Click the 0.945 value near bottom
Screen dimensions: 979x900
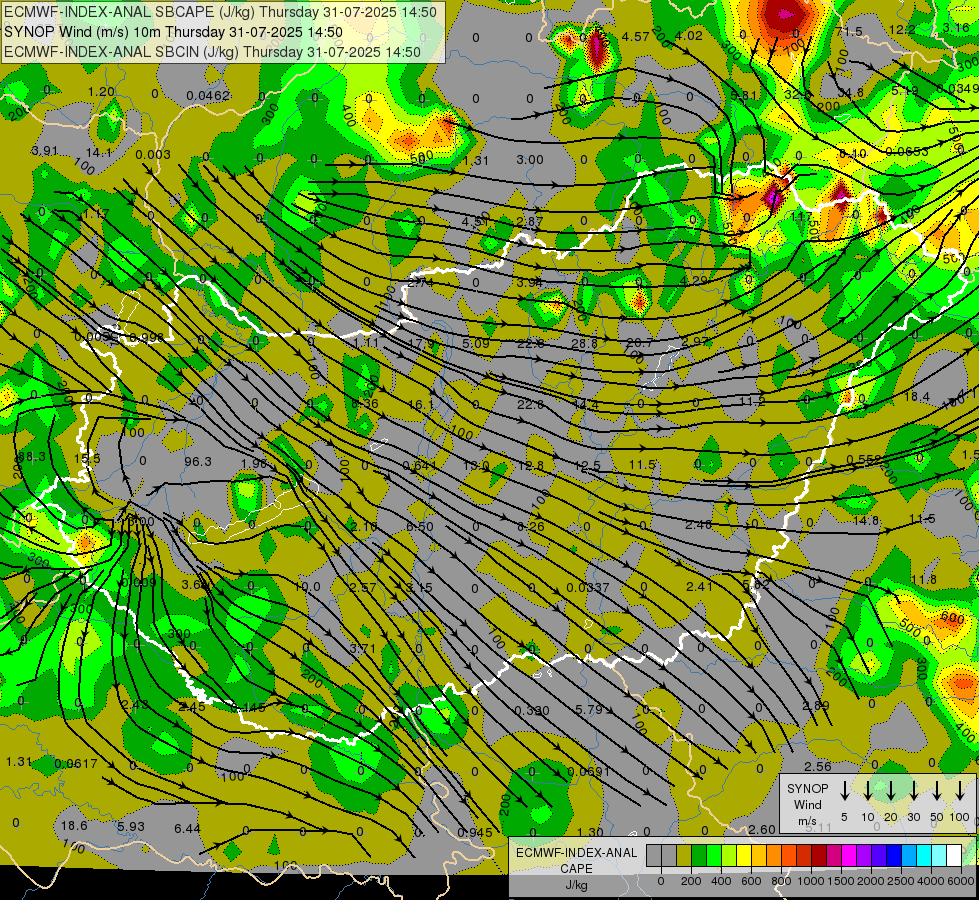(475, 833)
